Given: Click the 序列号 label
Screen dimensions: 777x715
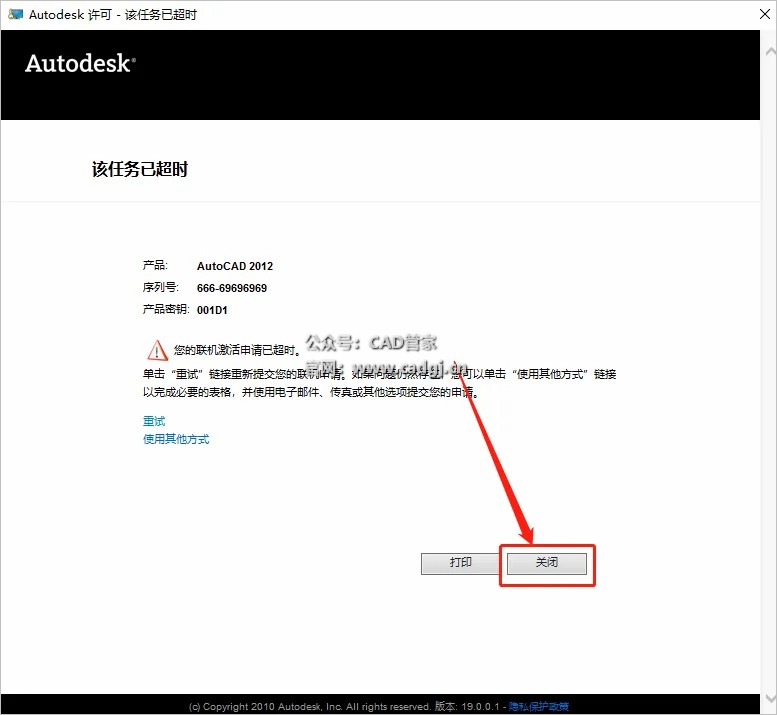Looking at the screenshot, I should click(x=161, y=287).
